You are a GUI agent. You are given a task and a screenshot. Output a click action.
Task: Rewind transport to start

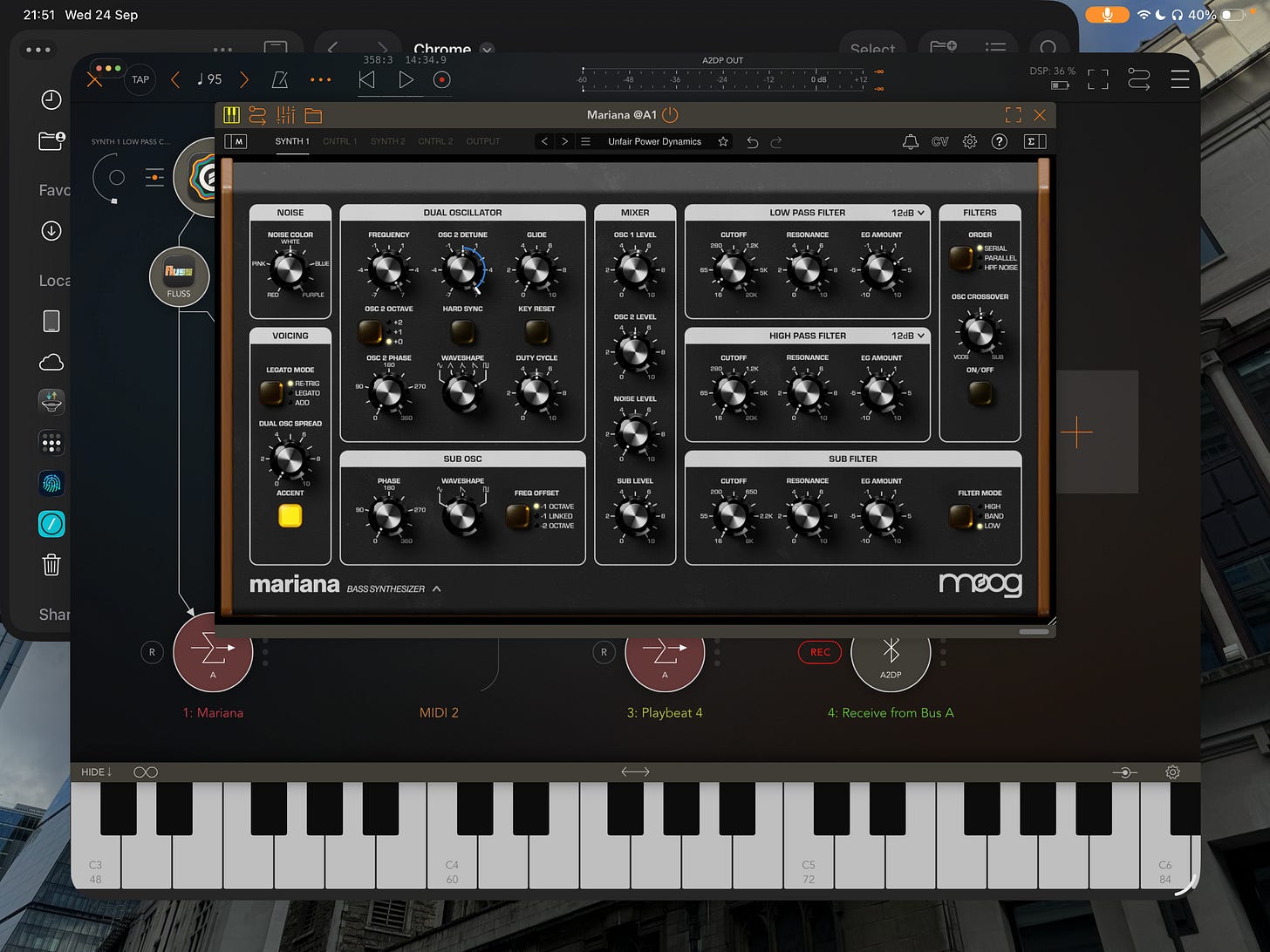click(366, 79)
